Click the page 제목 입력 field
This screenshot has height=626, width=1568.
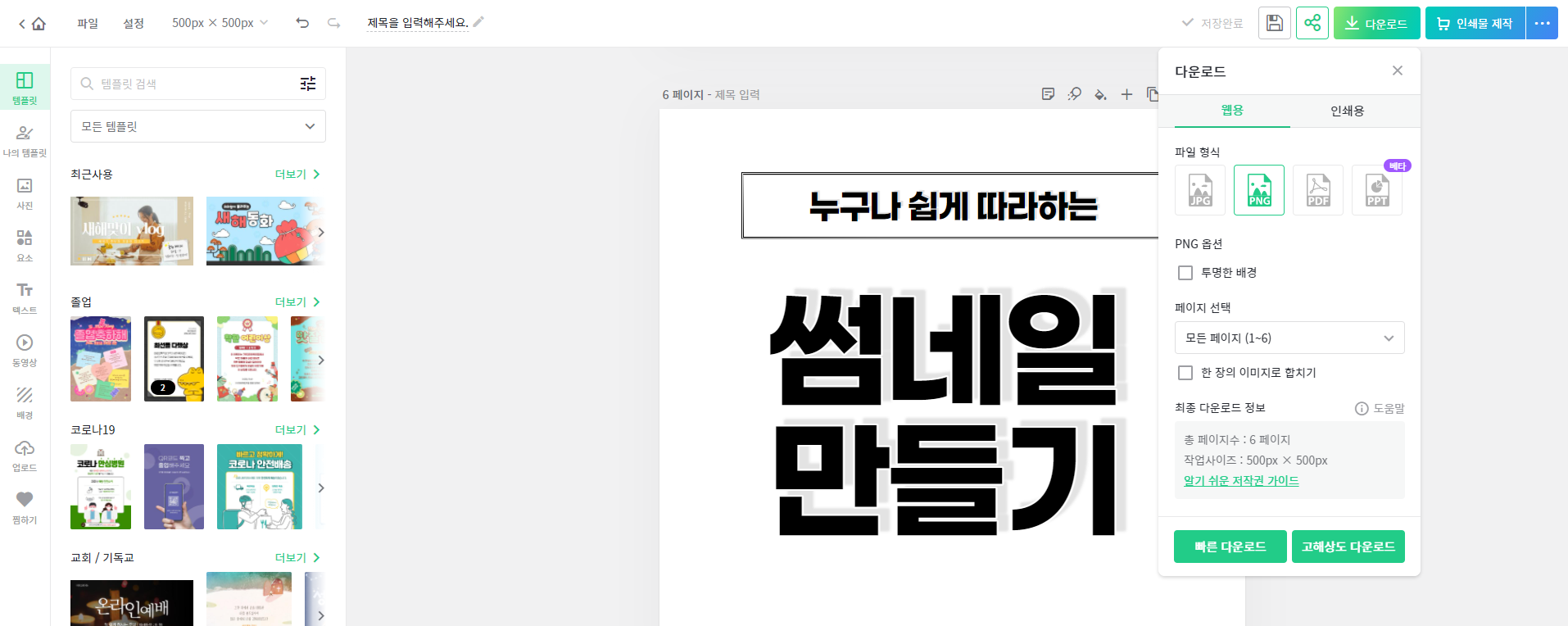click(x=737, y=95)
